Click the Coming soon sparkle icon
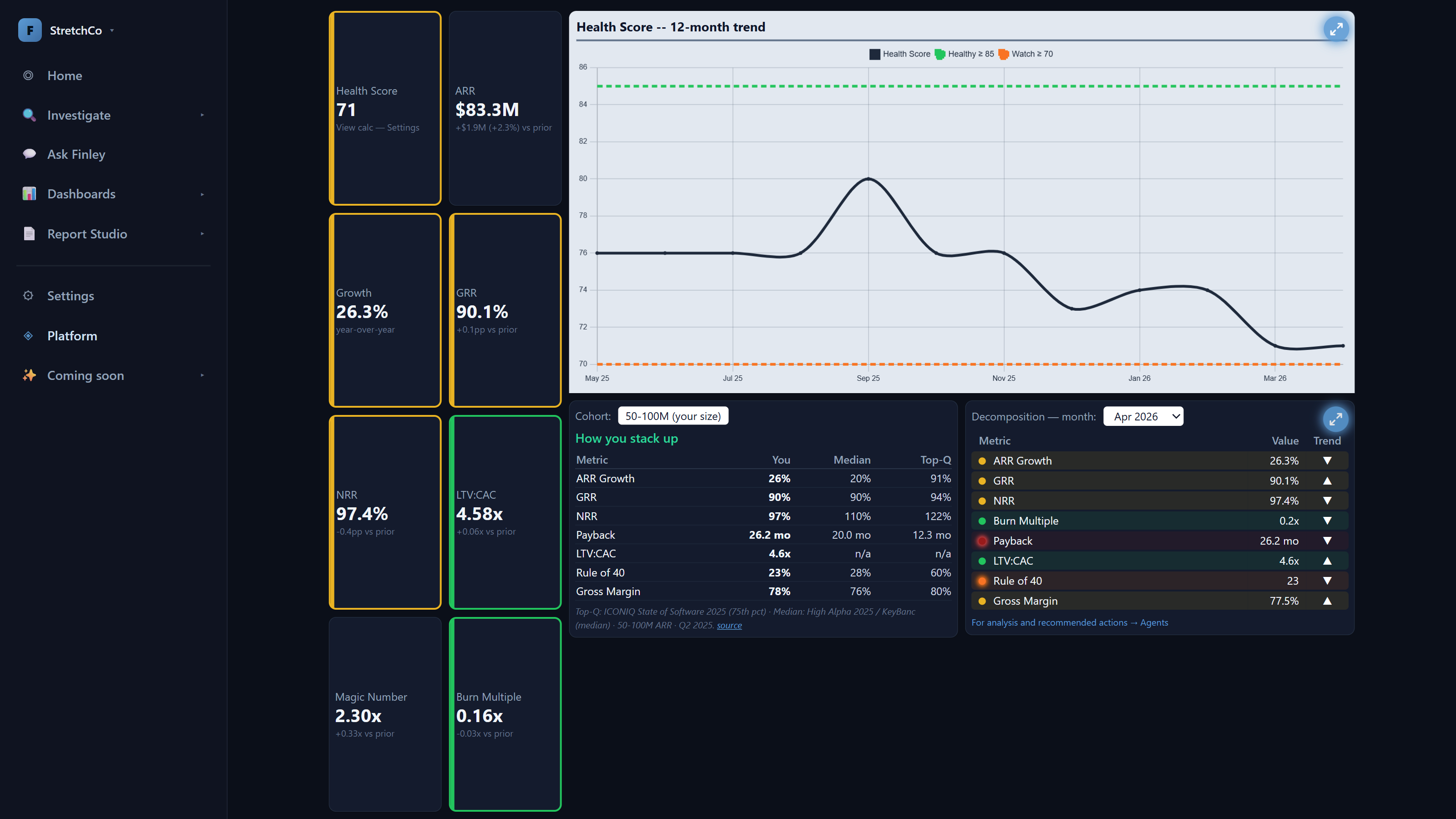1456x819 pixels. pos(30,375)
